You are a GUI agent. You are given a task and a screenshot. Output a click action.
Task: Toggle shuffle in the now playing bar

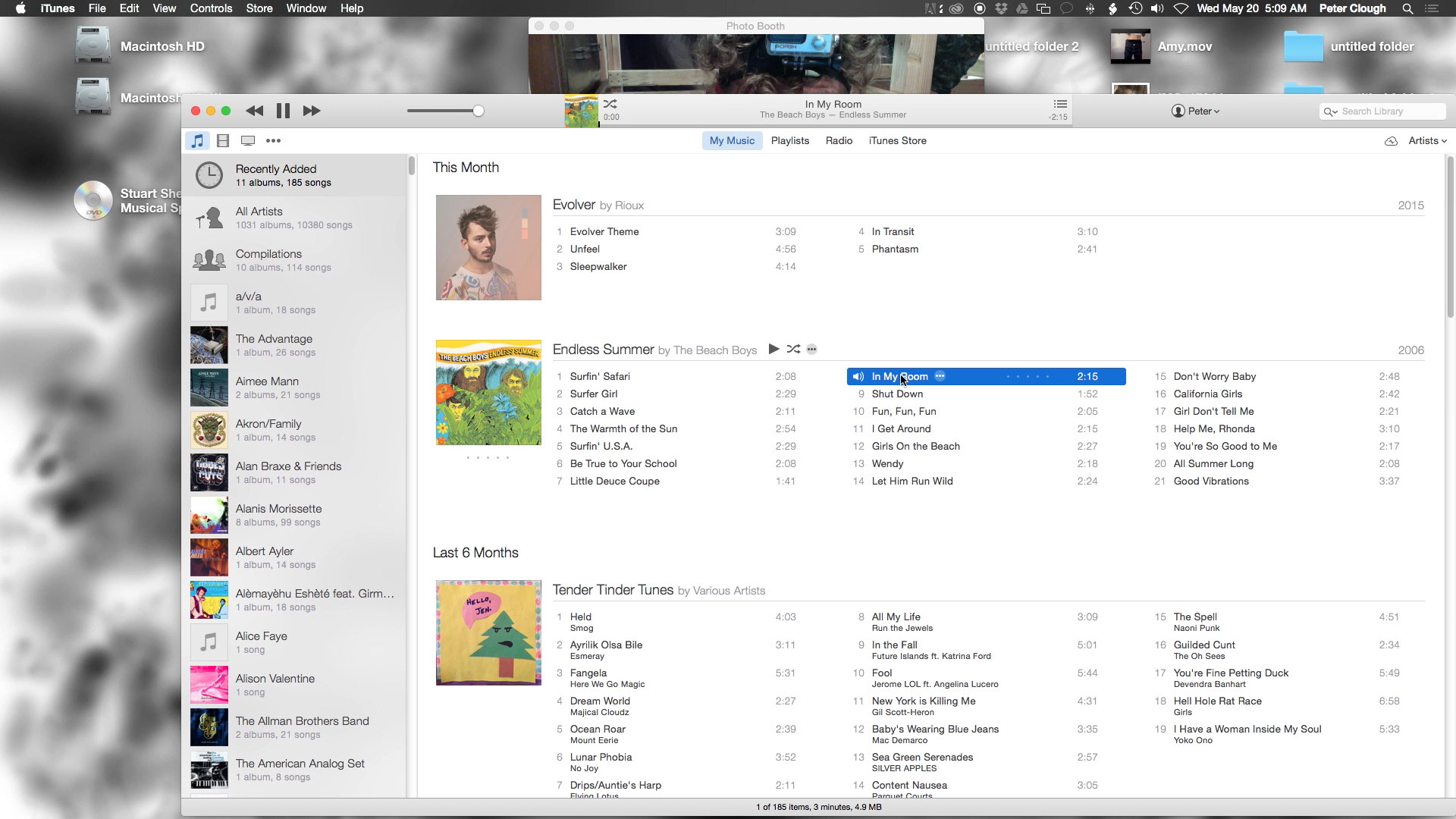click(610, 105)
